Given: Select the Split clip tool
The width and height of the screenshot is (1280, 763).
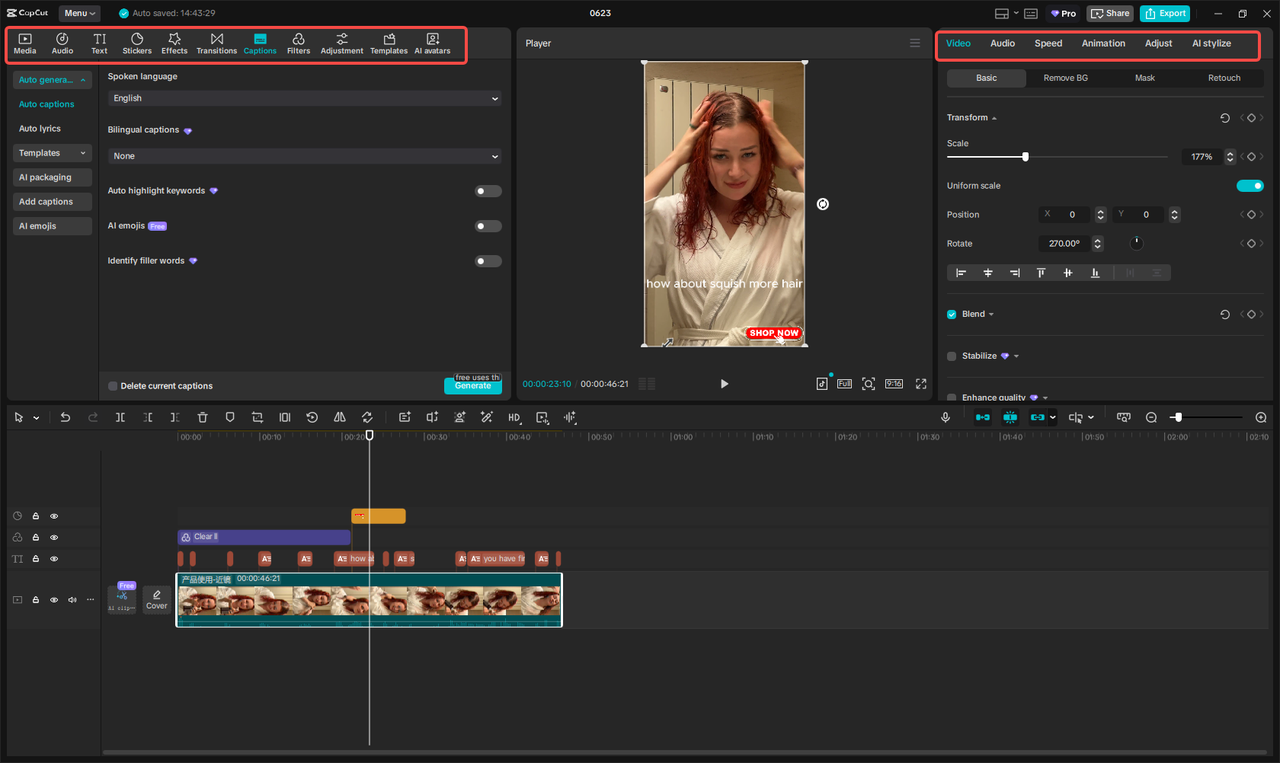Looking at the screenshot, I should (120, 417).
